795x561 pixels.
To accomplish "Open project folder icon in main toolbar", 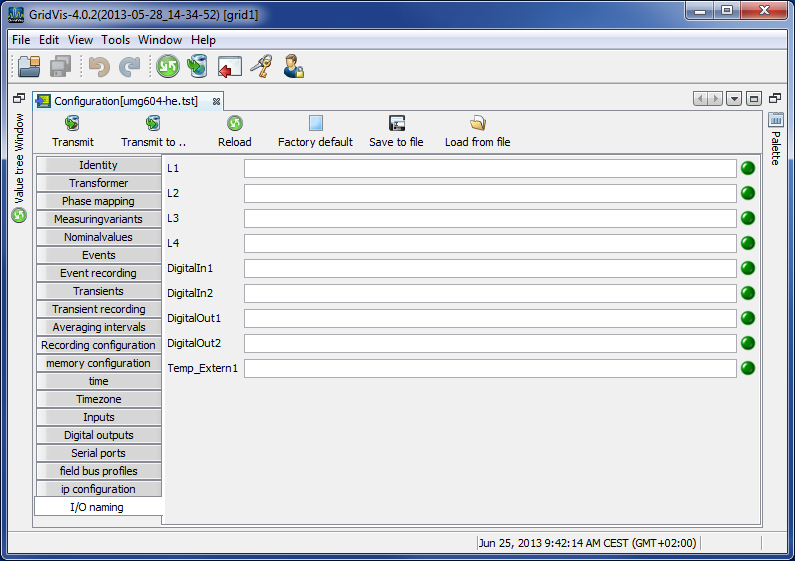I will click(29, 66).
